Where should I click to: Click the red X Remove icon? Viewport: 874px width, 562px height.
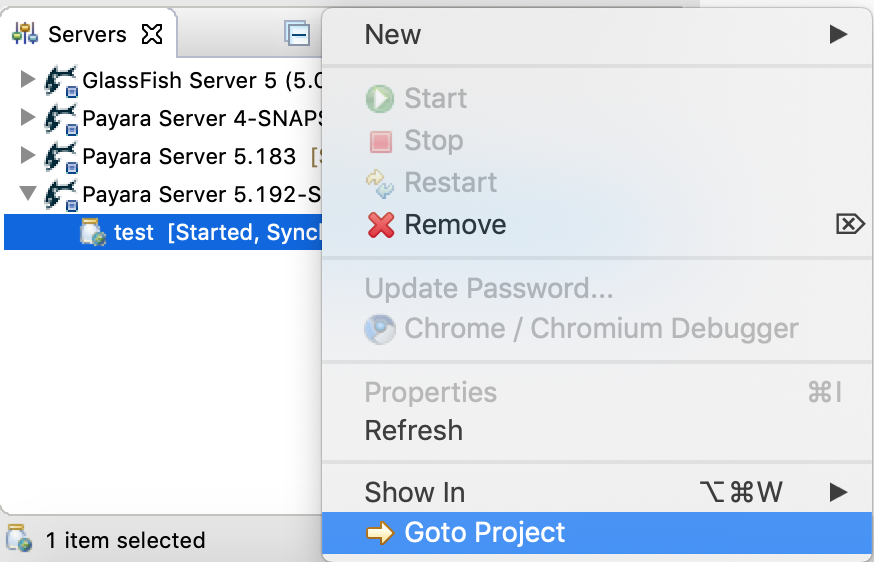click(381, 225)
